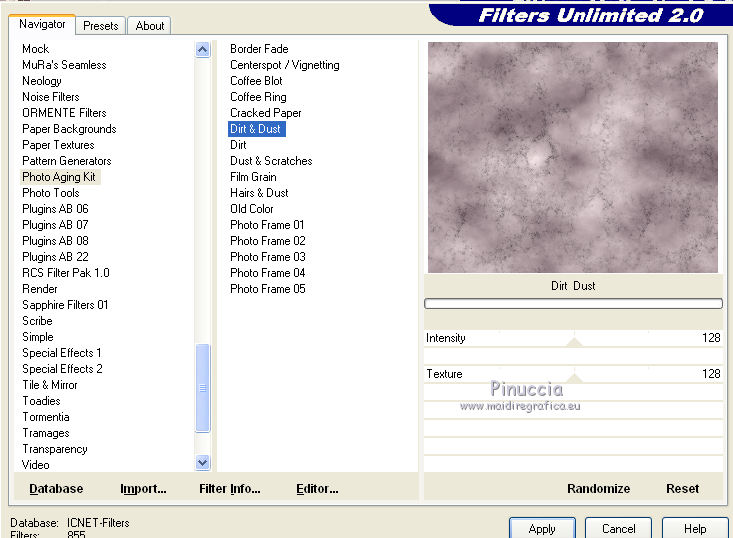Select the Tramages category
Viewport: 733px width, 538px height.
(x=46, y=433)
